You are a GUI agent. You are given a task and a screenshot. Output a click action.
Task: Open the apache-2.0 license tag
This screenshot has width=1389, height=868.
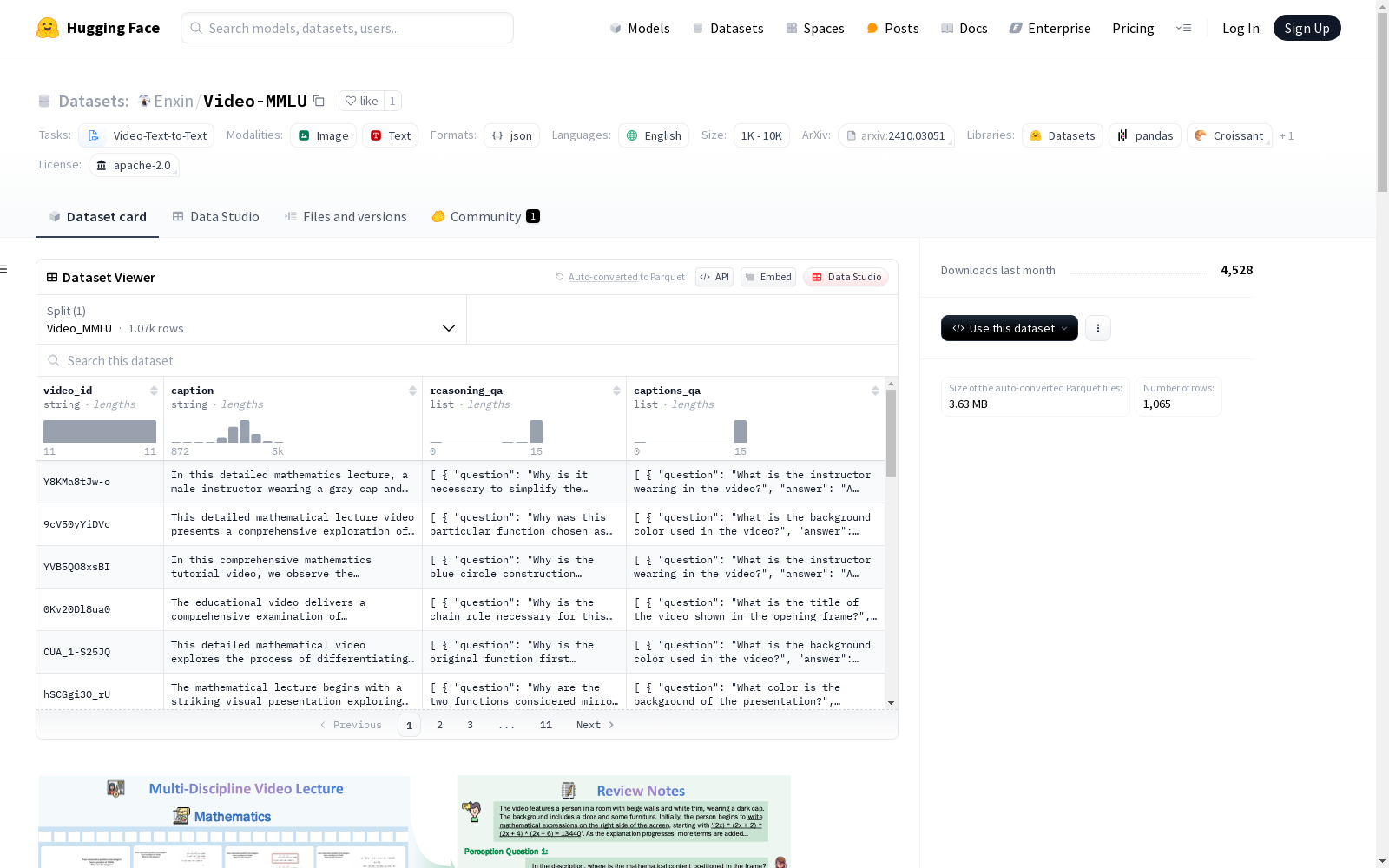[134, 165]
